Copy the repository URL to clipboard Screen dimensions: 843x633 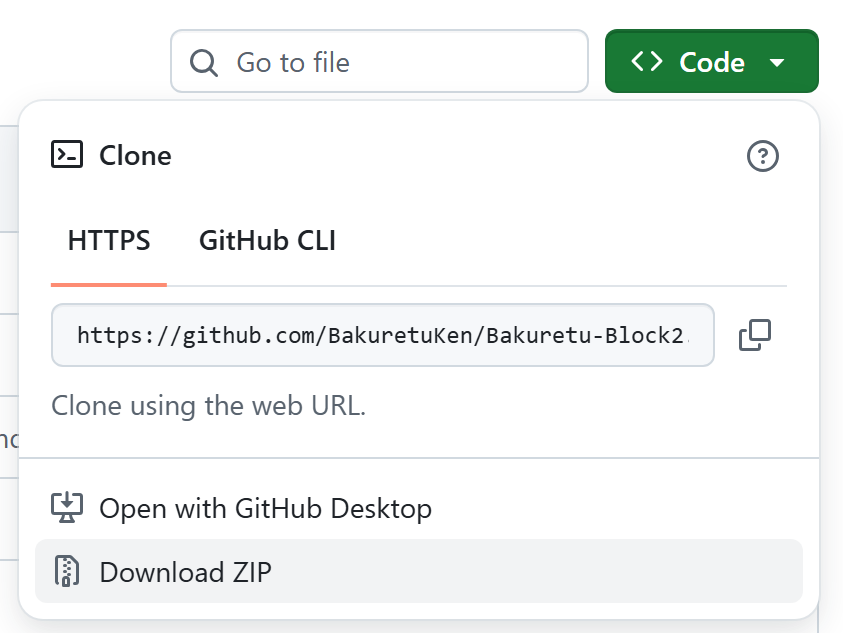point(755,335)
